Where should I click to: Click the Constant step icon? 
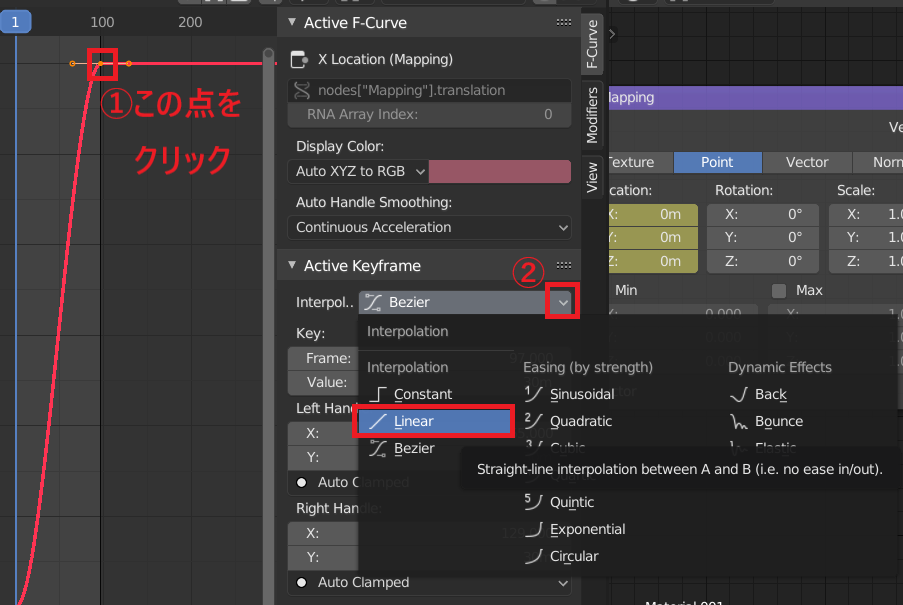pyautogui.click(x=378, y=394)
